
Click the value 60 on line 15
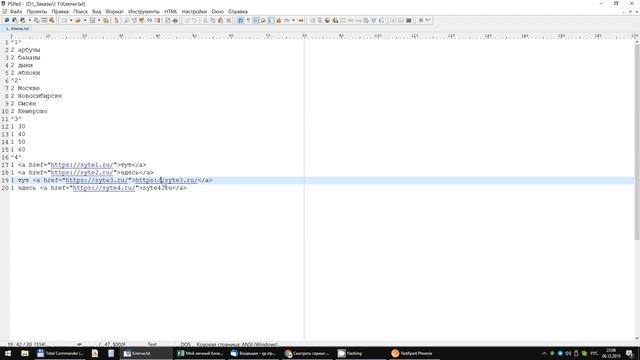point(22,150)
